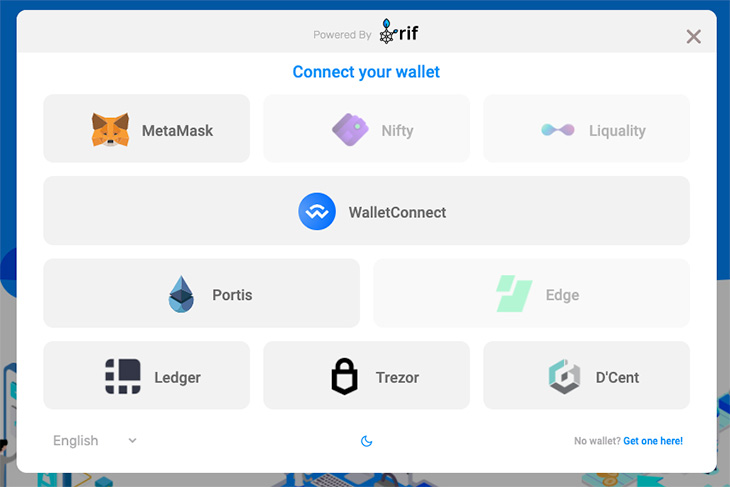Connect using the MetaMask label
Viewport: 730px width, 487px height.
click(x=177, y=131)
